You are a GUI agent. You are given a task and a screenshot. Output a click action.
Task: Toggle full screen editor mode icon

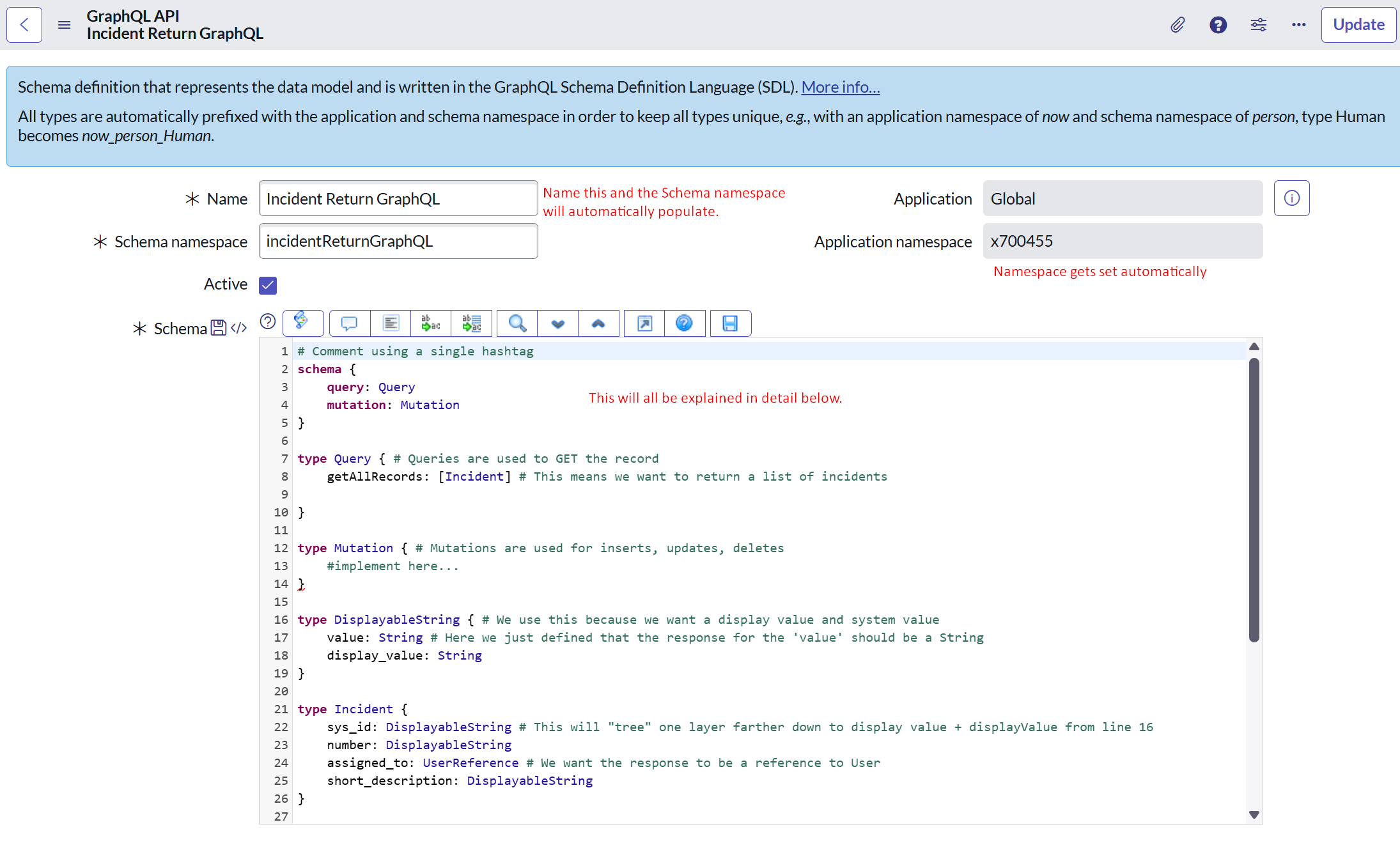[644, 323]
